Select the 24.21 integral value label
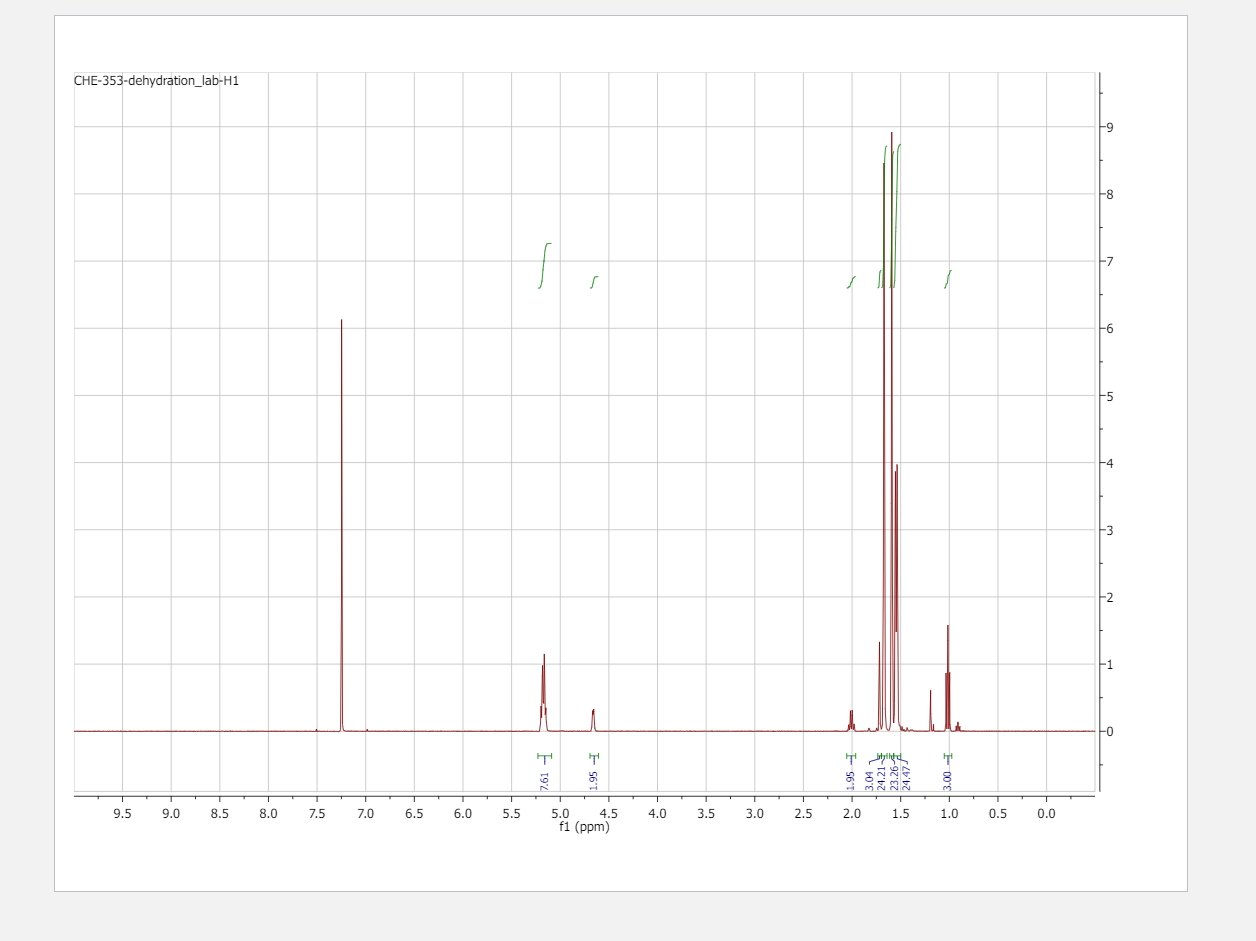 pos(881,779)
